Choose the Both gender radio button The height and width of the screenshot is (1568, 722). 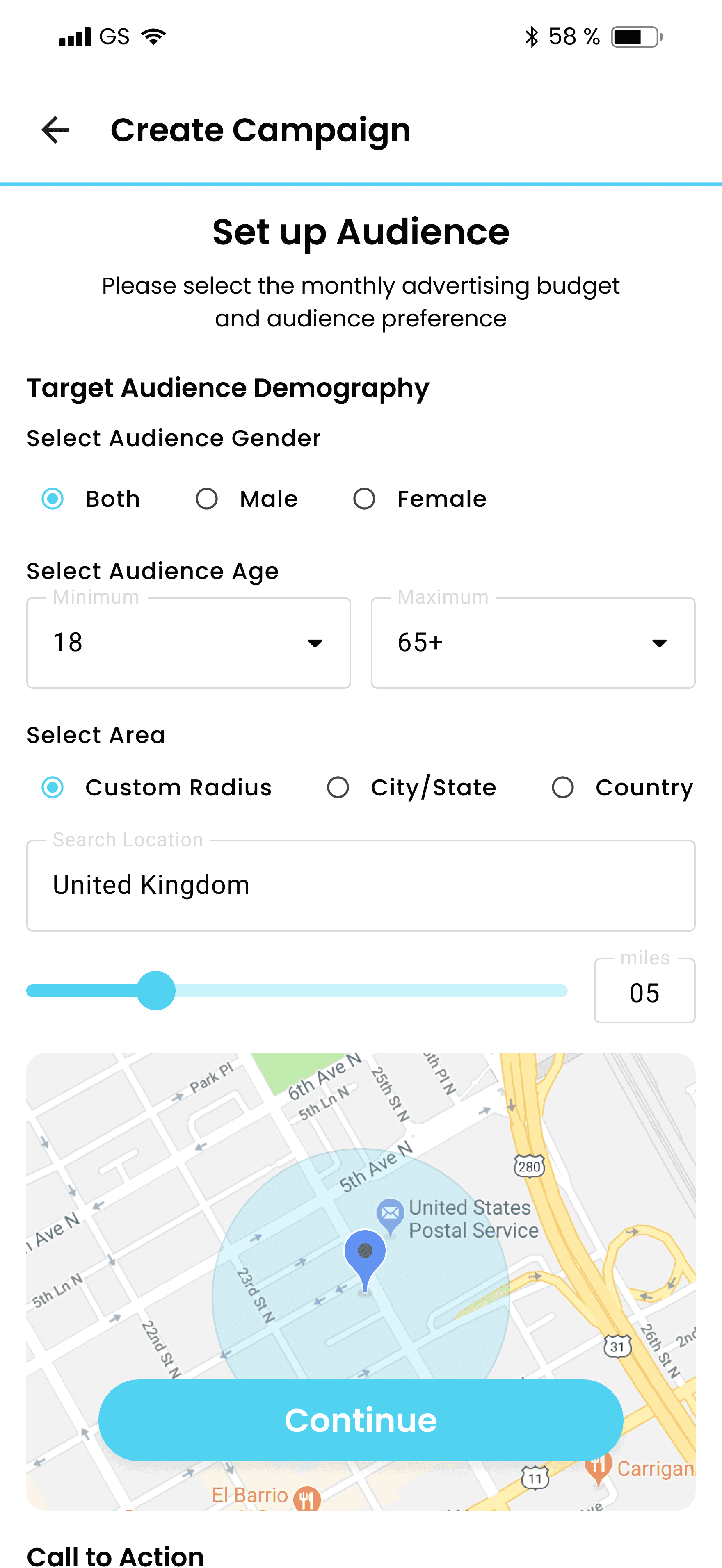click(53, 499)
